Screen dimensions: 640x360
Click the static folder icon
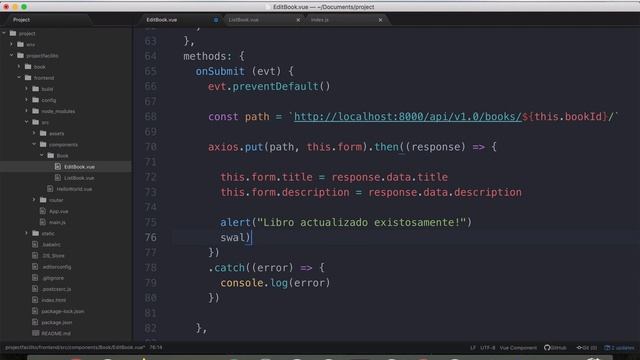[36, 233]
